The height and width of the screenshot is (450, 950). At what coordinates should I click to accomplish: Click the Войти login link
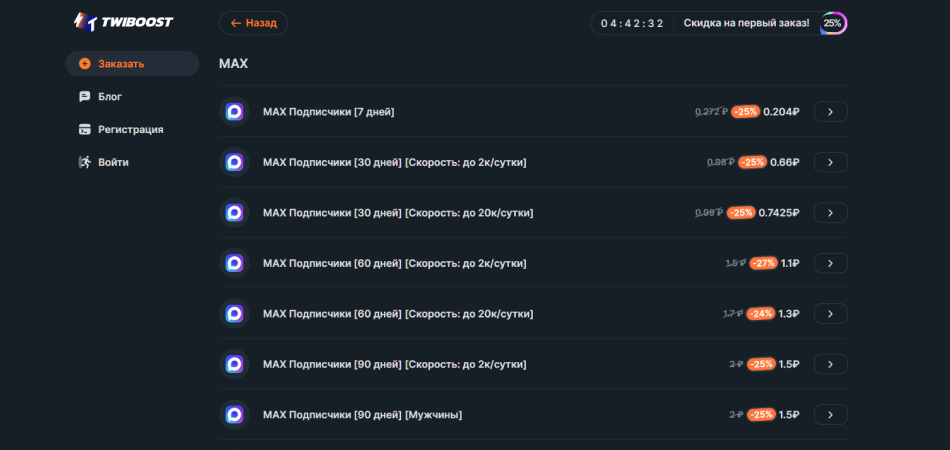click(x=113, y=162)
